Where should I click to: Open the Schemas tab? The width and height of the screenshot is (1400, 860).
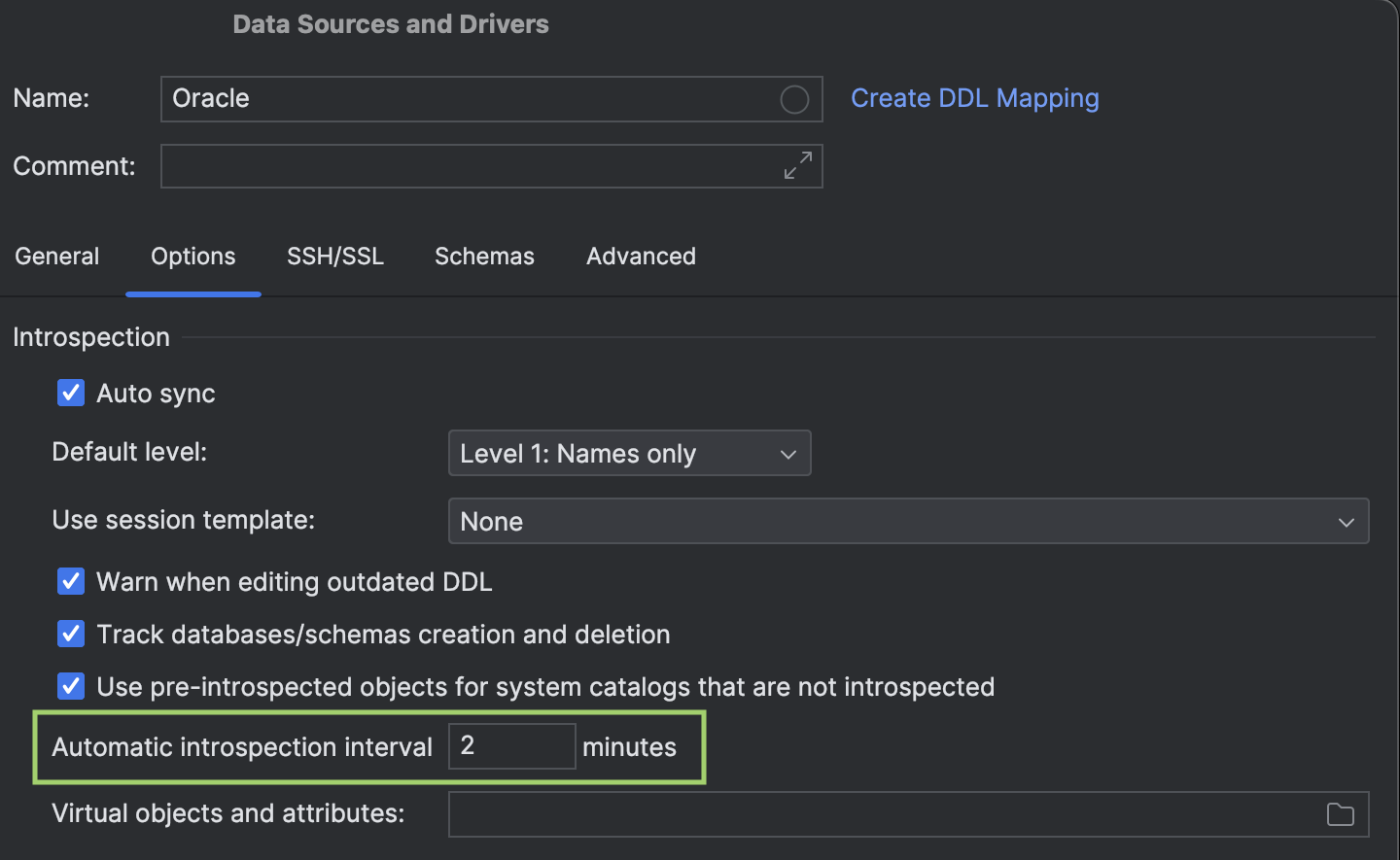(484, 256)
